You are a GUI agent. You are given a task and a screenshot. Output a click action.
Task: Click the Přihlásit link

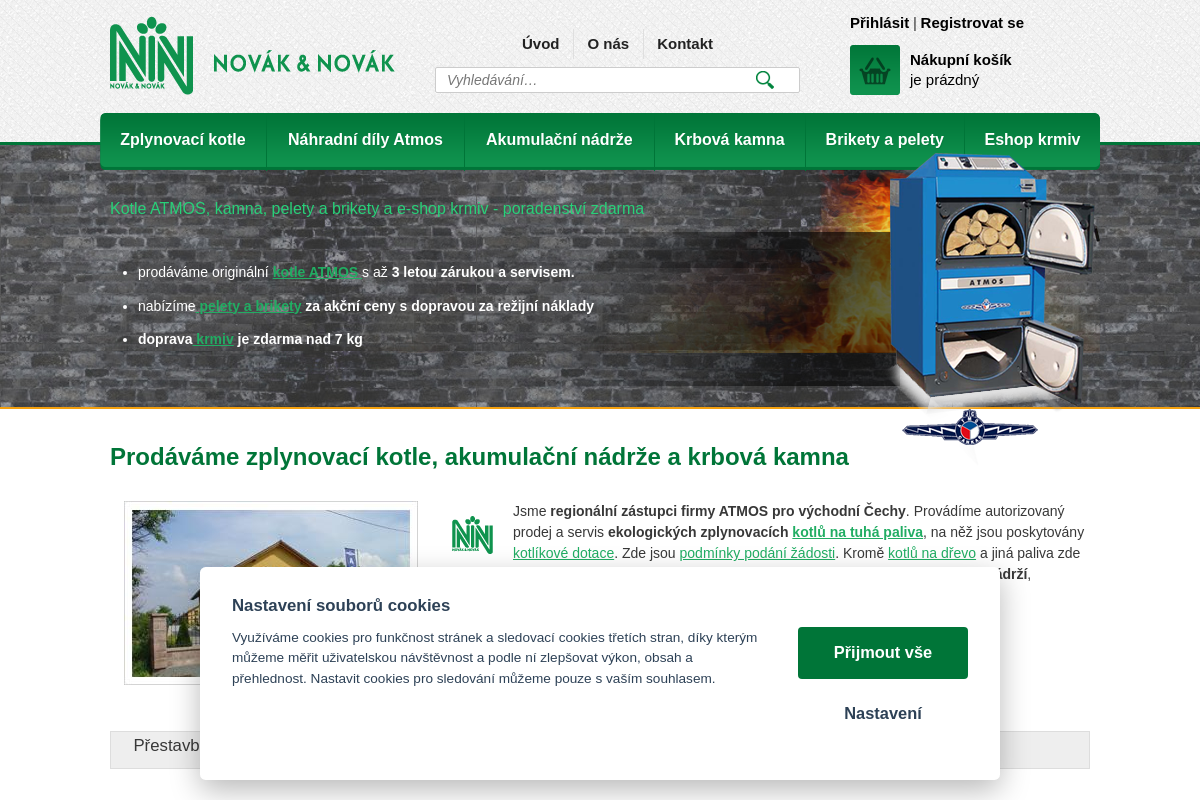click(x=879, y=22)
